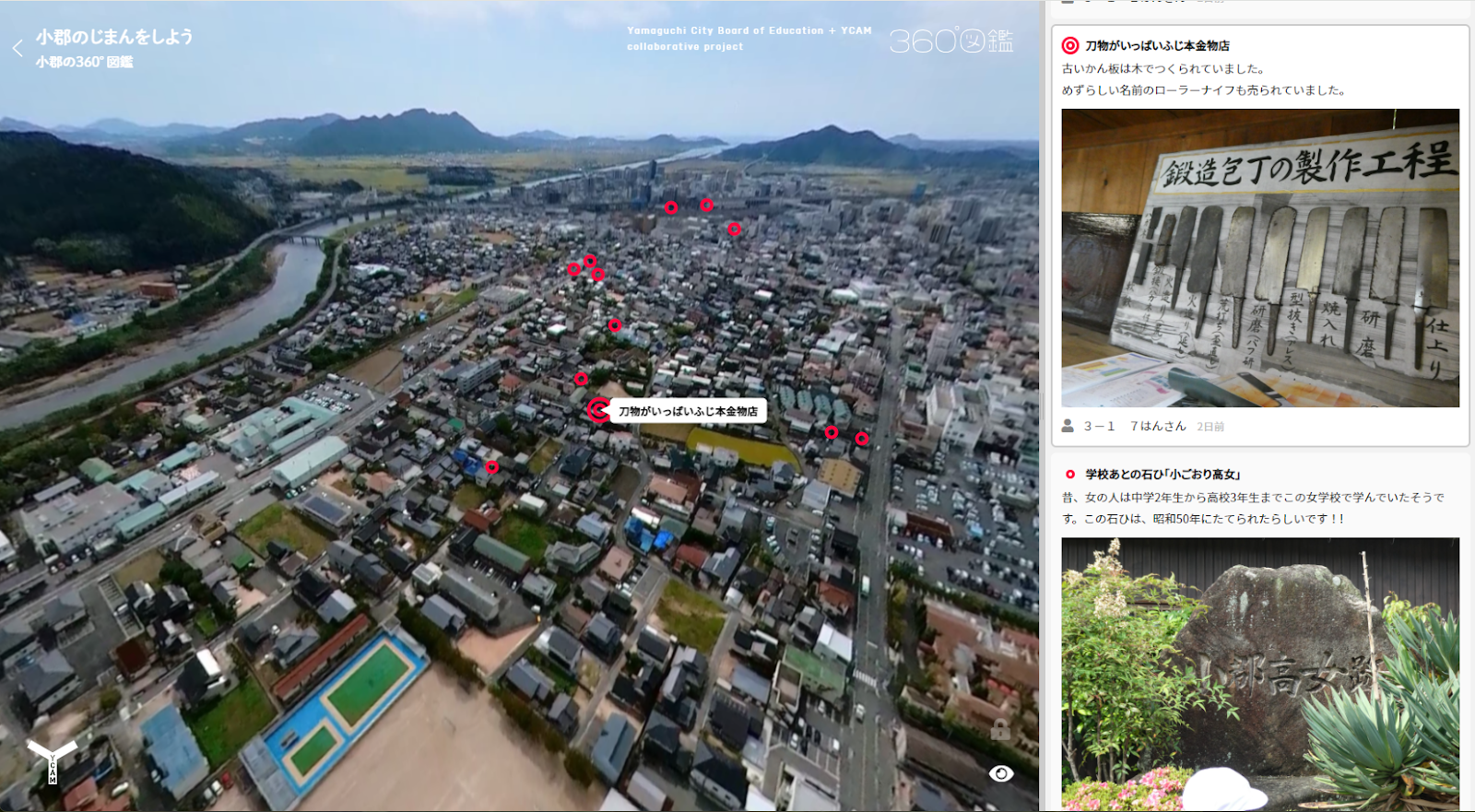Click the map label 刀物がいっぱいふじ本金物店
This screenshot has height=812, width=1475.
(x=688, y=411)
